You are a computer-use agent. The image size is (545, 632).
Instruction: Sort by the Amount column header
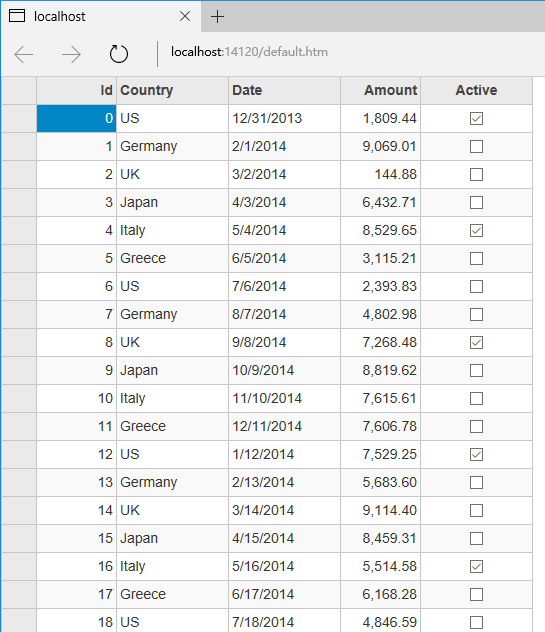click(381, 90)
